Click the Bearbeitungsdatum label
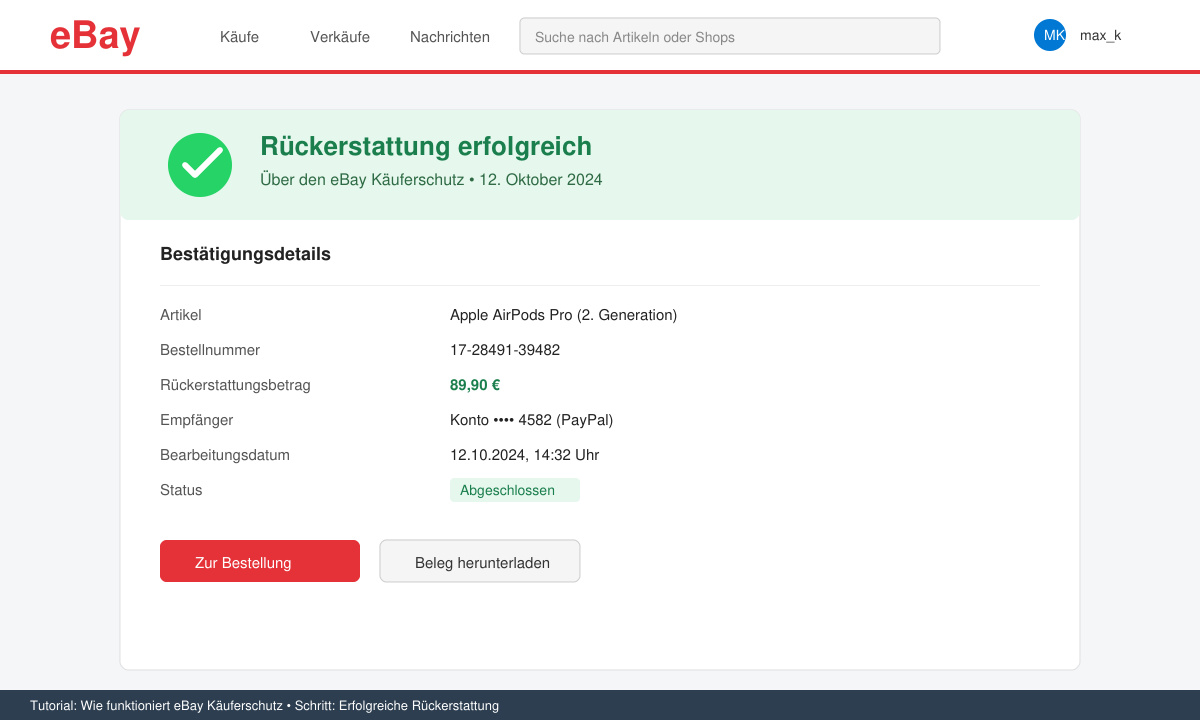1200x720 pixels. (225, 455)
